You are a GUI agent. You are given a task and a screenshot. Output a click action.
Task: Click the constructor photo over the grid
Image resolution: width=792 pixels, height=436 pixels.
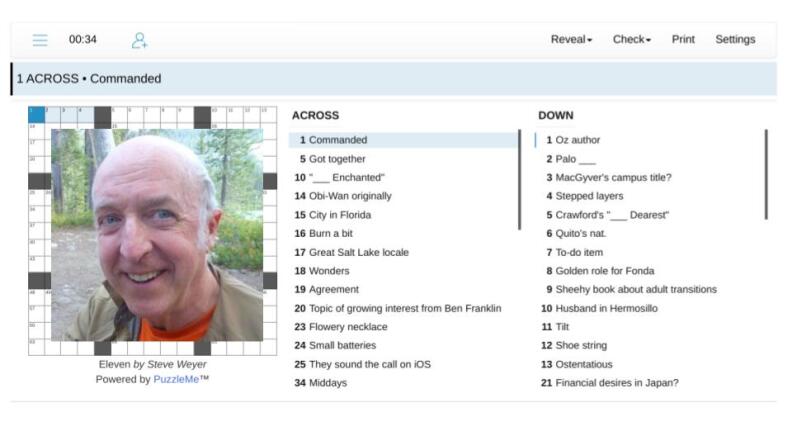coord(157,235)
